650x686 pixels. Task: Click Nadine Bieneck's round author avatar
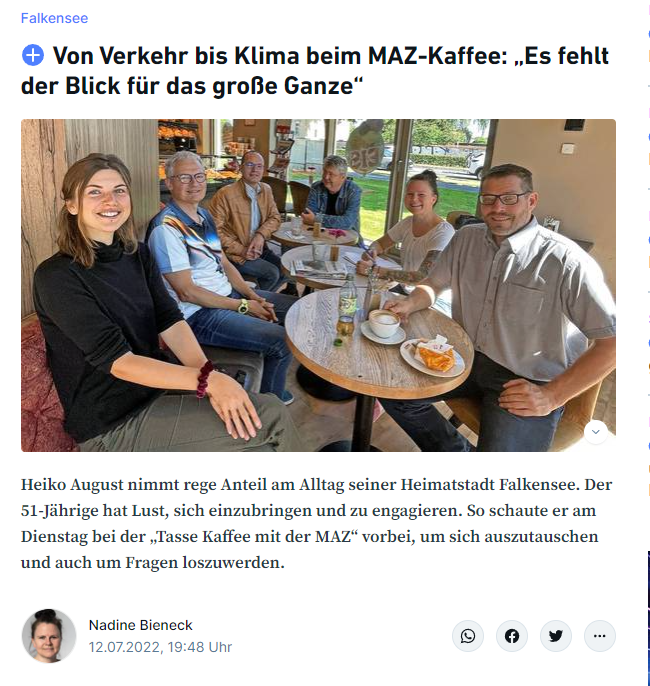(x=49, y=636)
